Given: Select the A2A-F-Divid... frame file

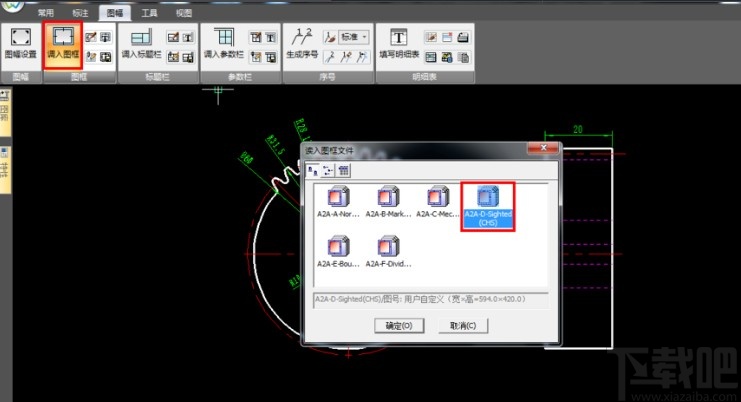Looking at the screenshot, I should [388, 252].
